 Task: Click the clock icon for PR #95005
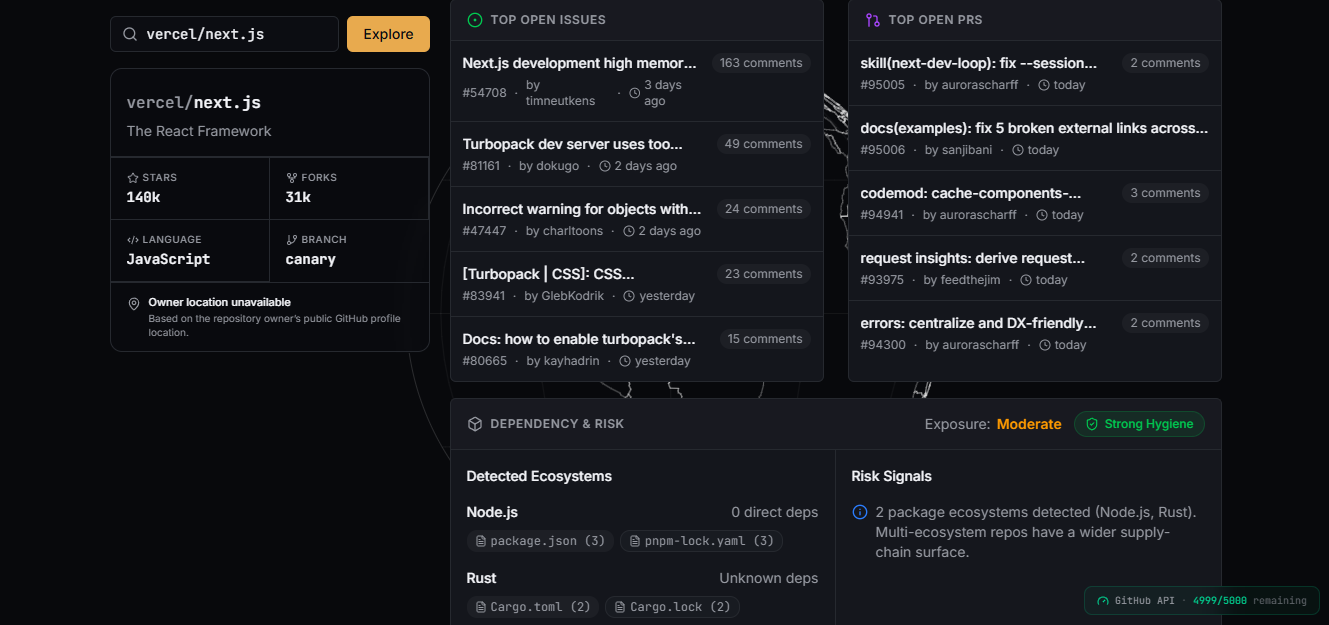click(x=1044, y=85)
